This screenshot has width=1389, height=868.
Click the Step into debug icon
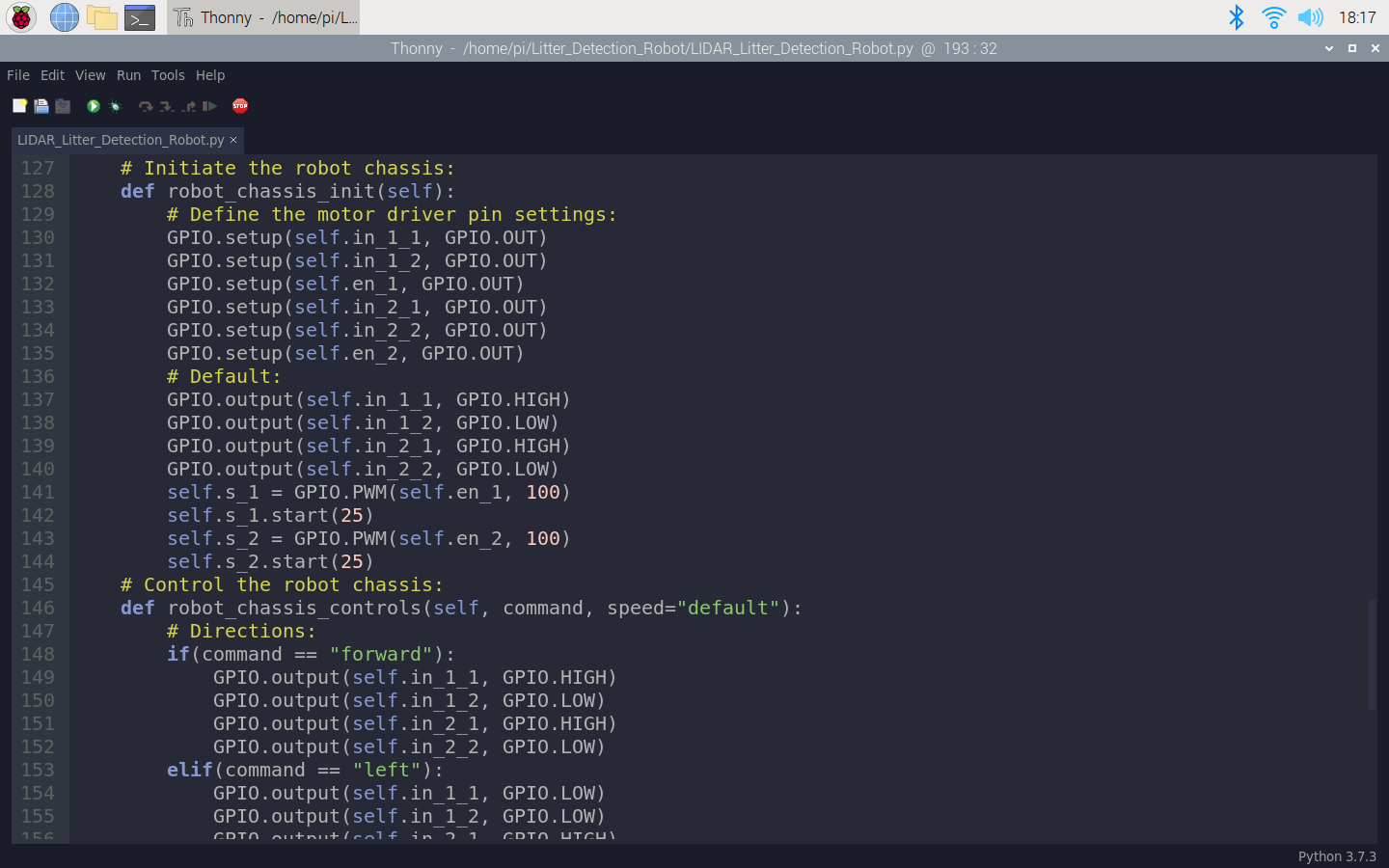click(x=167, y=106)
